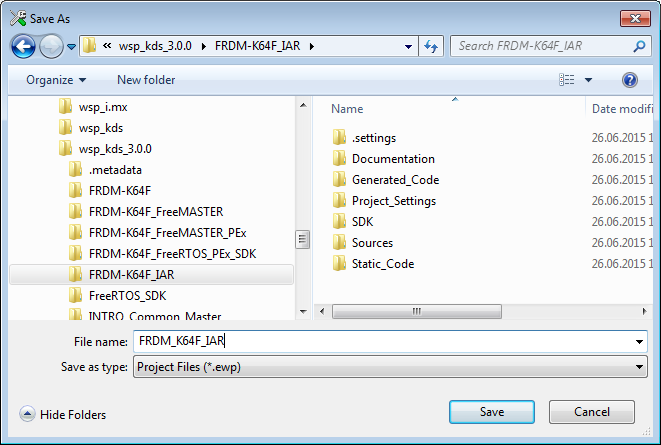The width and height of the screenshot is (661, 445).
Task: Click the refresh icon beside address bar
Action: click(431, 46)
